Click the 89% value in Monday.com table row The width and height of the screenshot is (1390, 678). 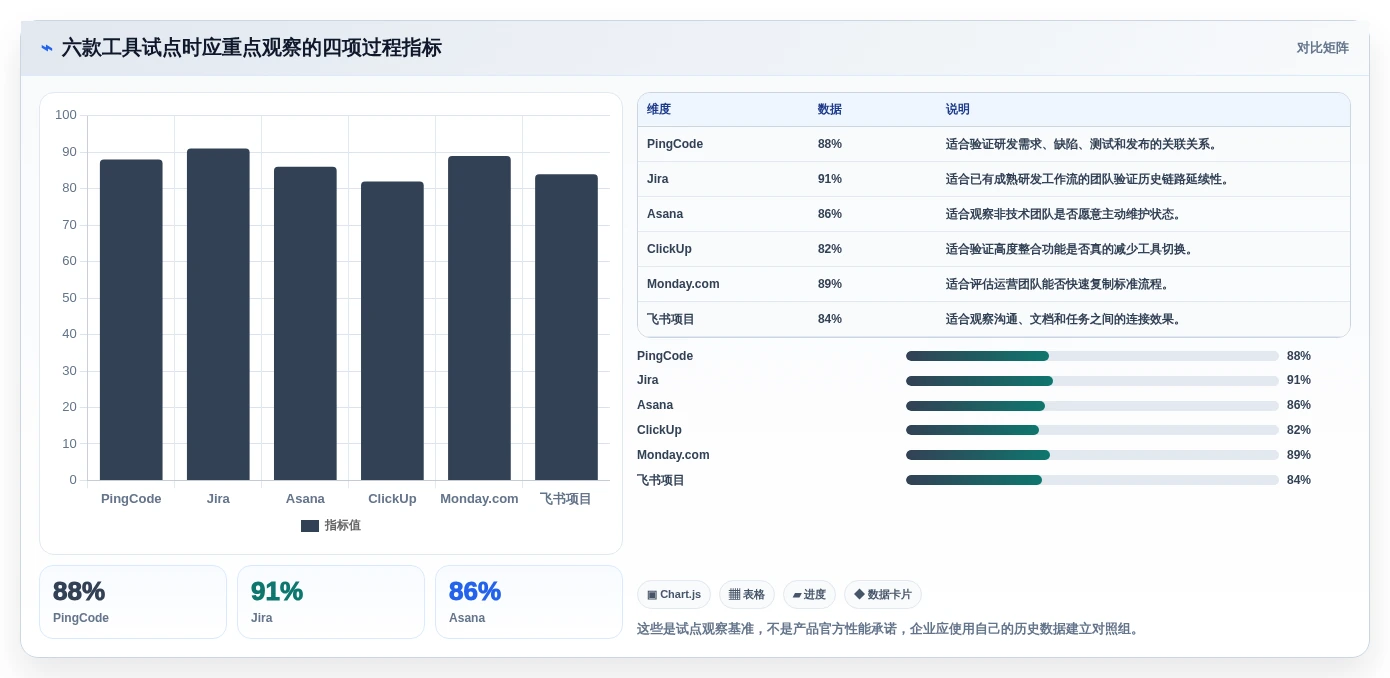(x=830, y=284)
